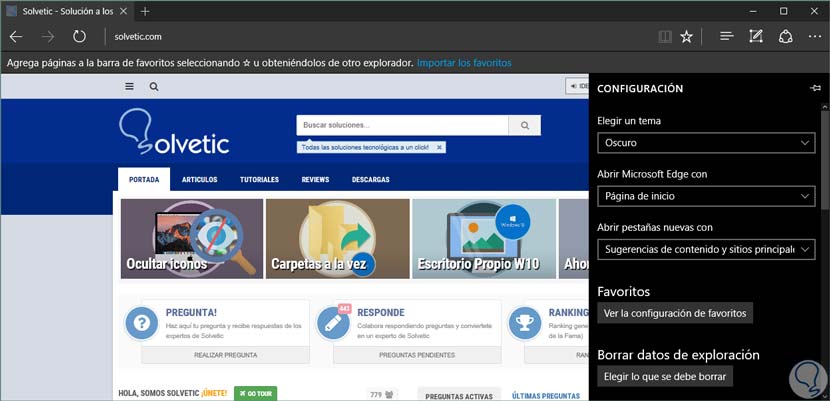Click the ¡ÚNETE! link
This screenshot has width=830, height=401.
[214, 393]
